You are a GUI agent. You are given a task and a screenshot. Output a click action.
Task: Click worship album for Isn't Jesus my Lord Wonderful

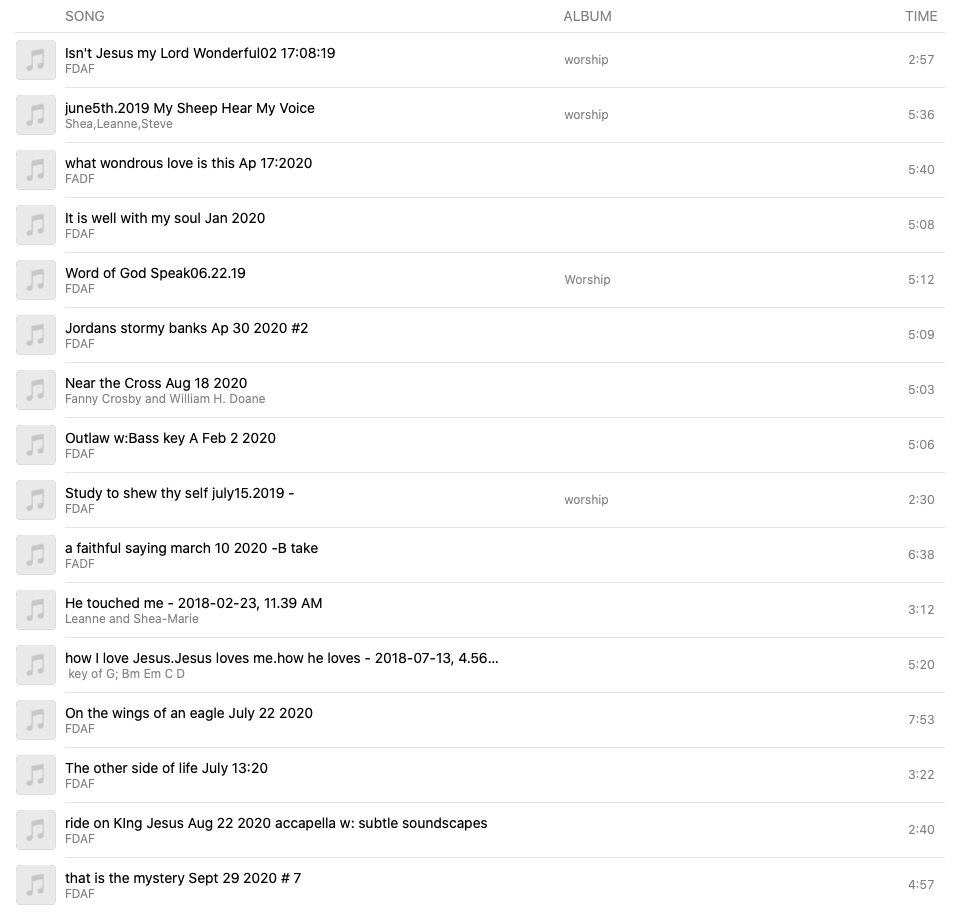(586, 60)
